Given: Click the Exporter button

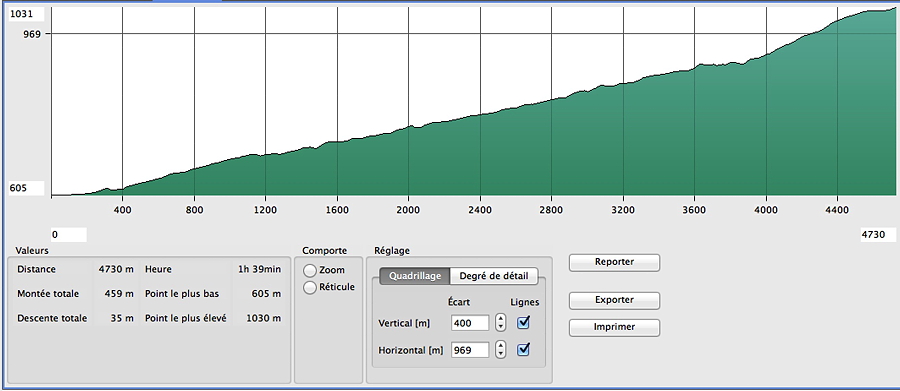Looking at the screenshot, I should click(x=614, y=300).
